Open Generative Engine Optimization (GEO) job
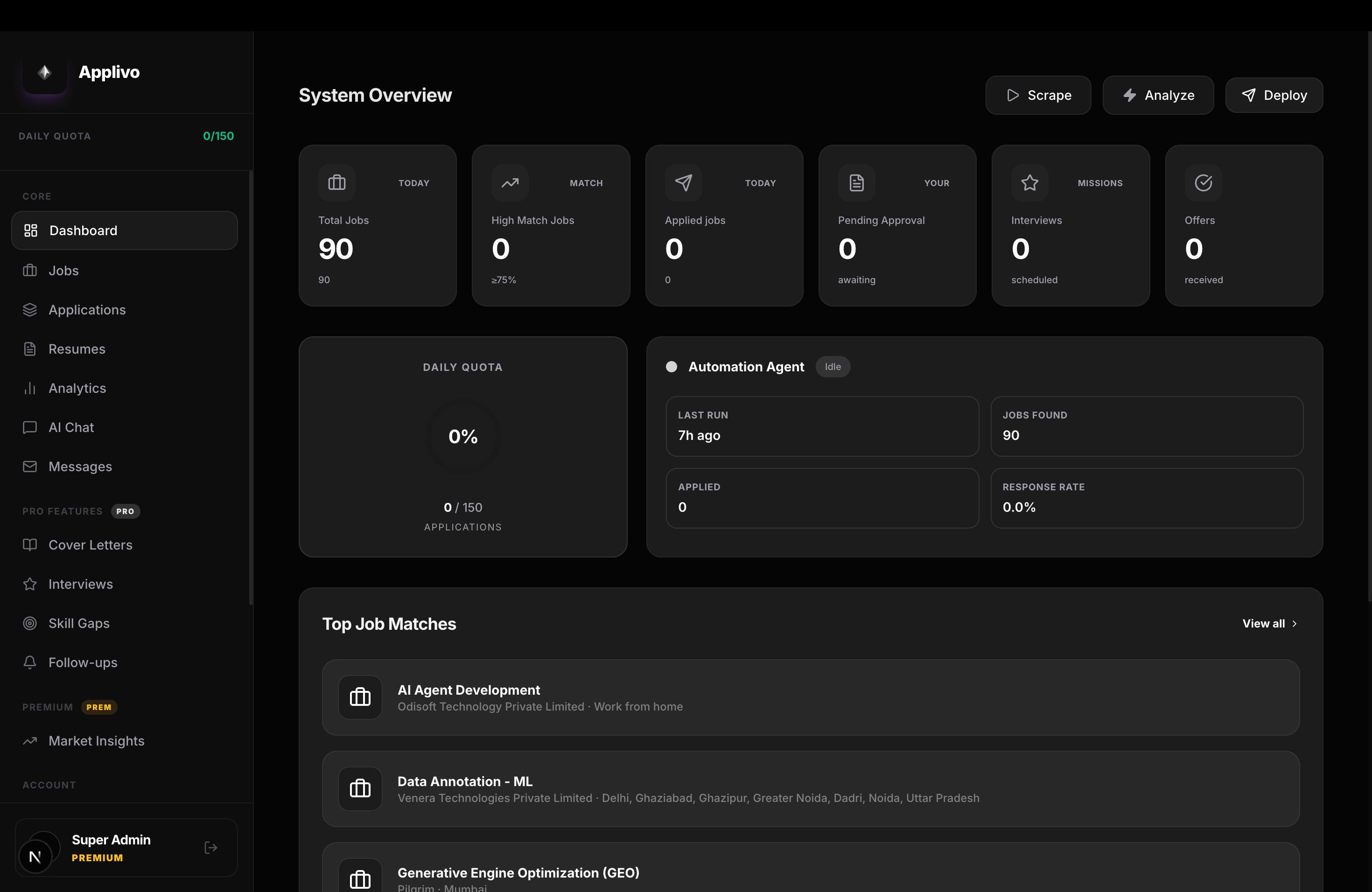This screenshot has height=892, width=1372. point(811,867)
